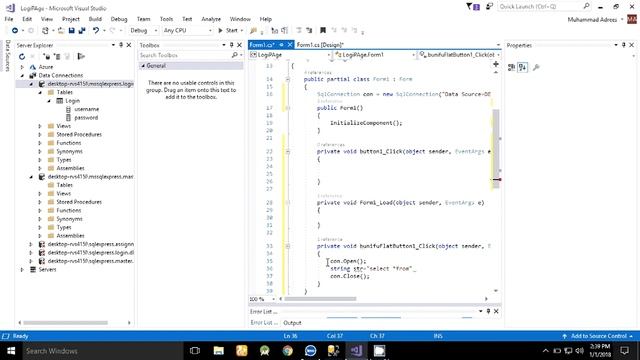Open the Tools menu

point(166,19)
